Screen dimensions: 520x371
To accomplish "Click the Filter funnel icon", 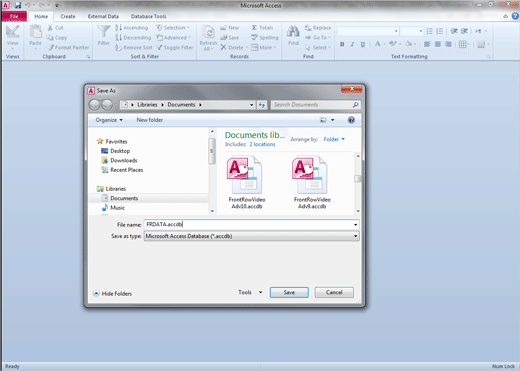I will point(104,31).
